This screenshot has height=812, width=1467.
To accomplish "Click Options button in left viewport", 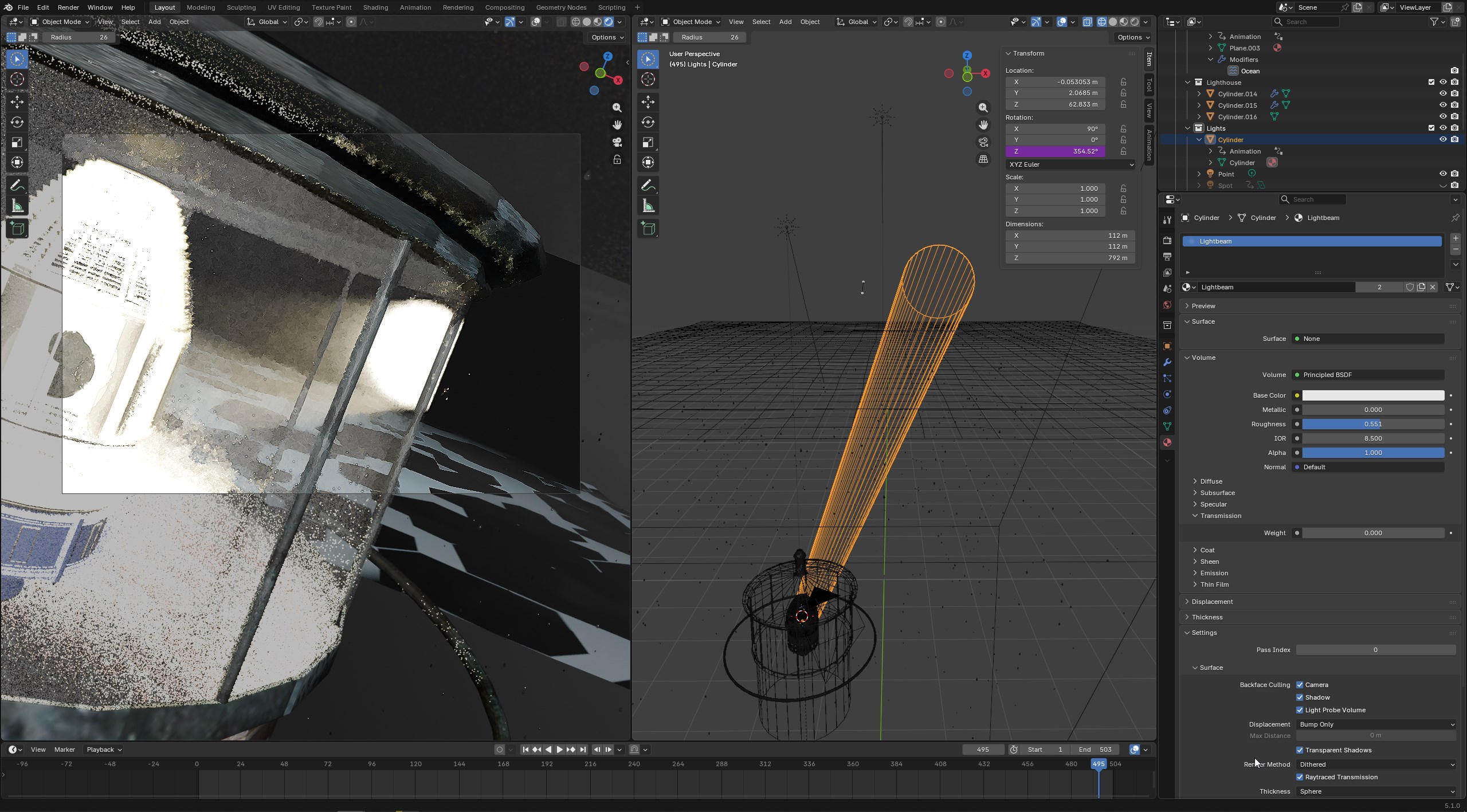I will point(607,37).
